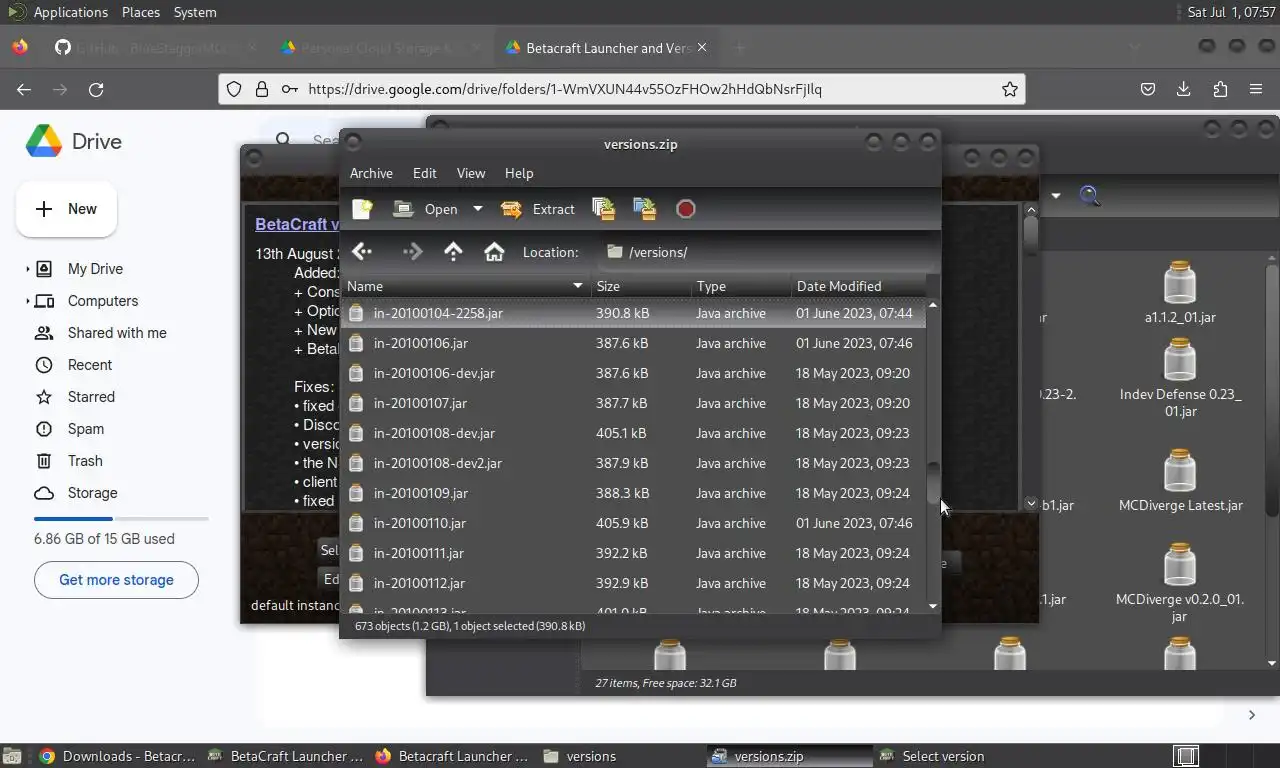The height and width of the screenshot is (768, 1280).
Task: Select in-20100107.jar file row
Action: [x=633, y=403]
